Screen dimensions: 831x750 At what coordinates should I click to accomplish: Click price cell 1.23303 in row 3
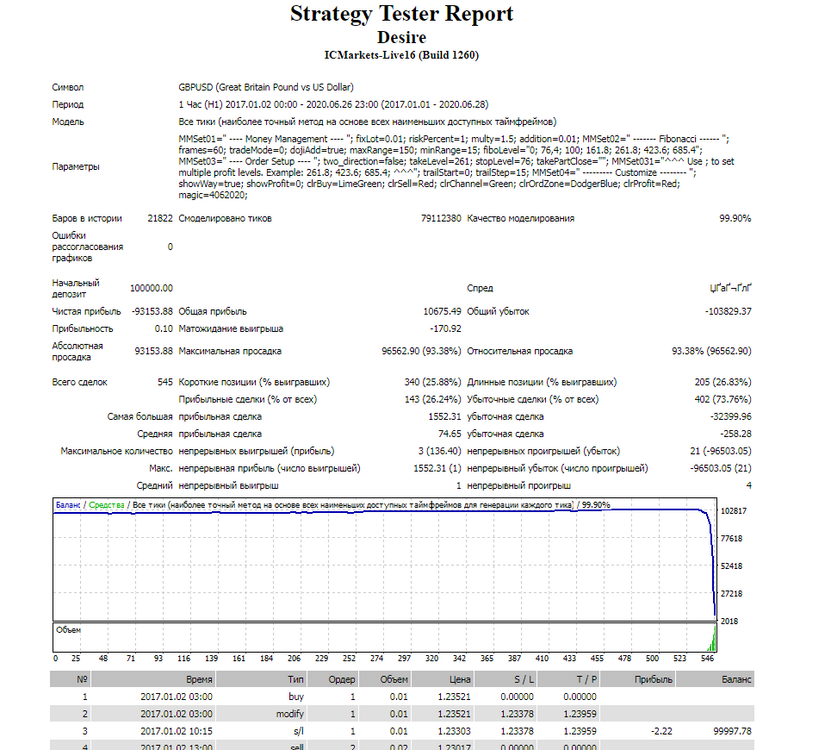[x=454, y=731]
